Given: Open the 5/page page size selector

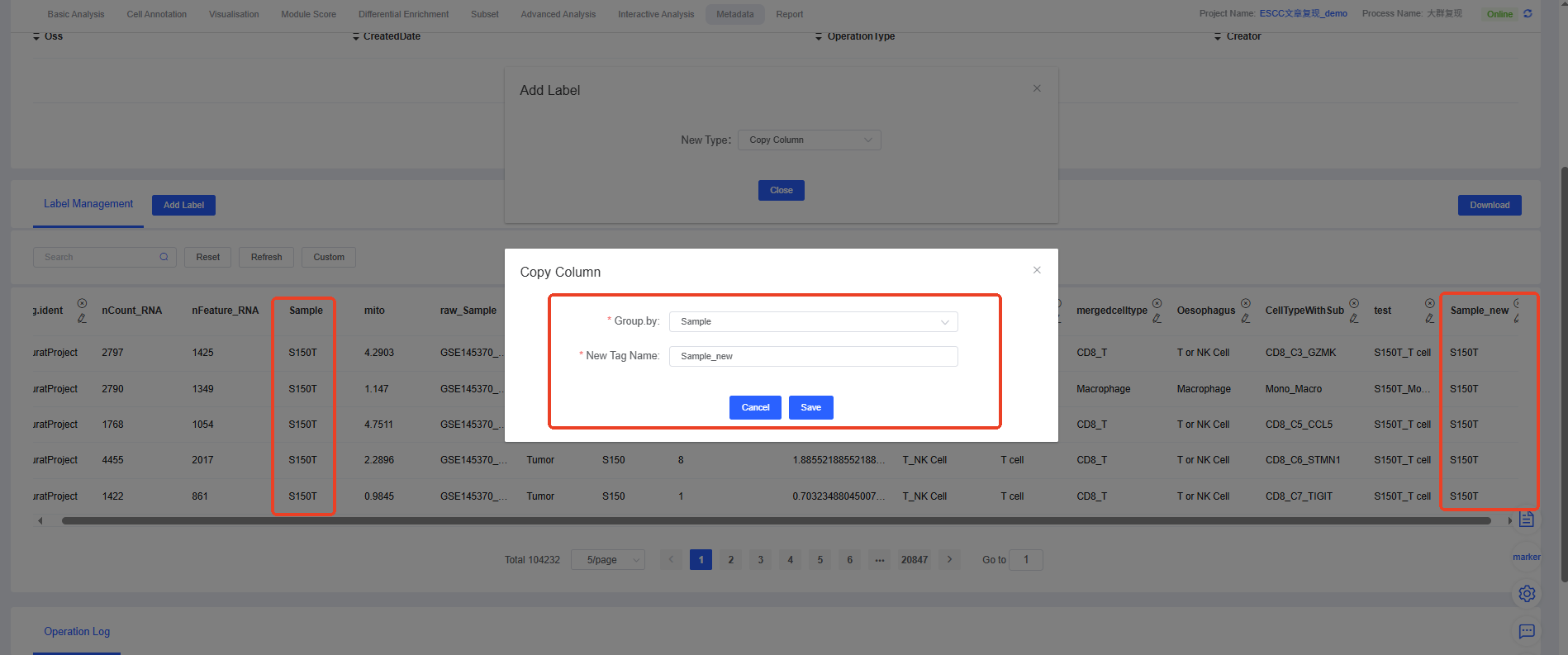Looking at the screenshot, I should [x=608, y=560].
